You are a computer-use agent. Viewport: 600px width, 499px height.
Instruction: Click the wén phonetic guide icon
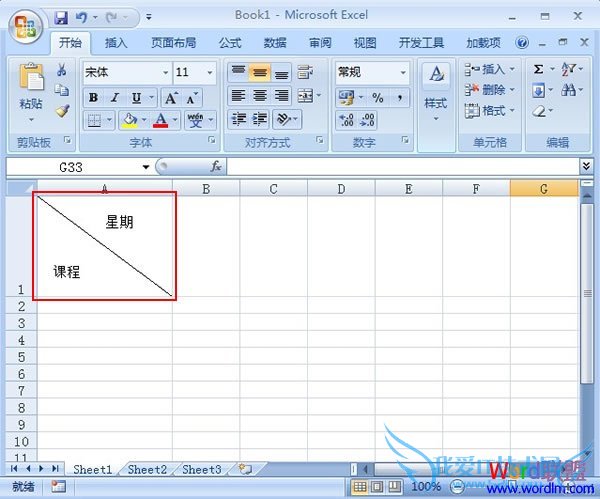coord(195,120)
